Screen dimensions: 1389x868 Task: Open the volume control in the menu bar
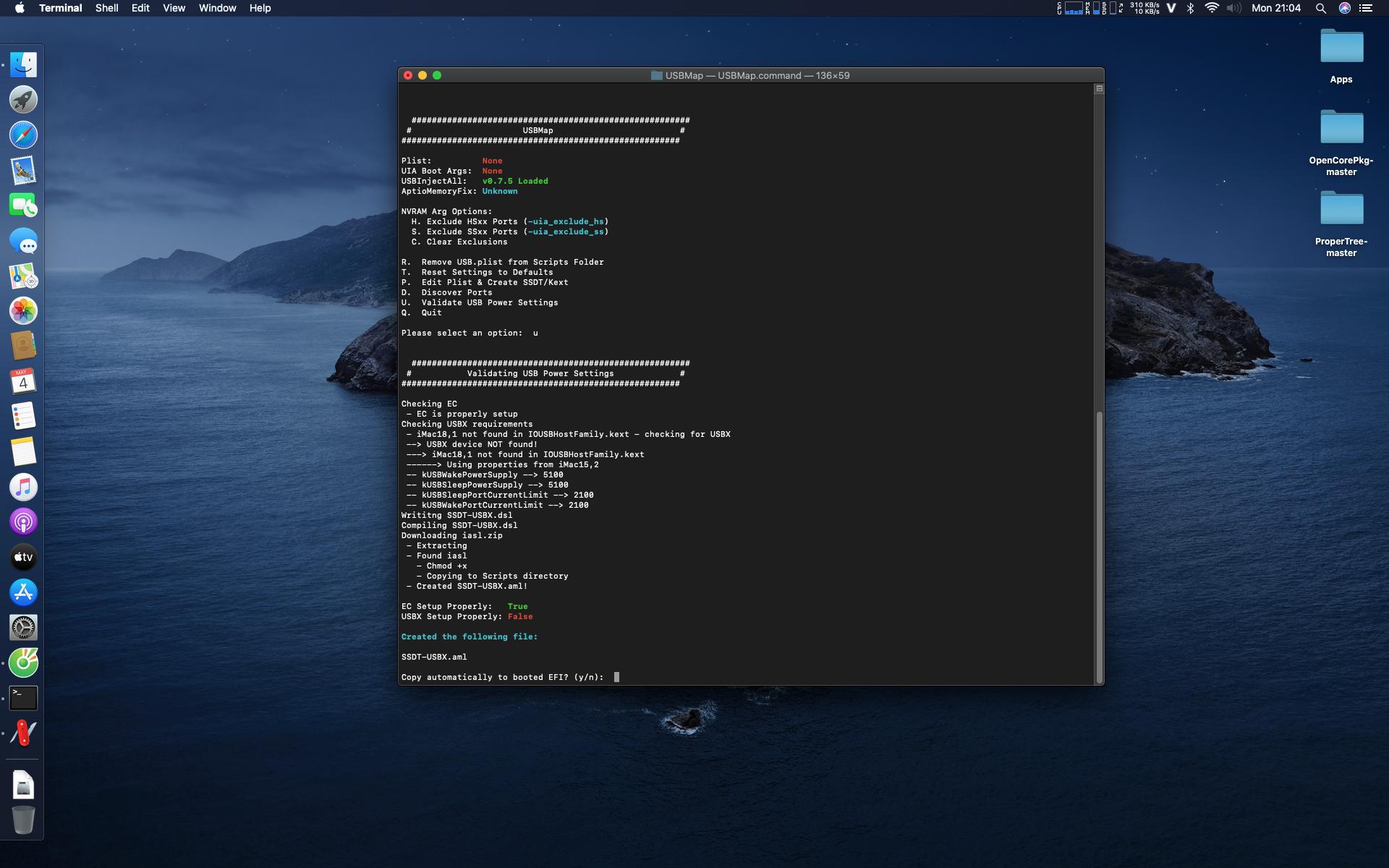point(1234,8)
